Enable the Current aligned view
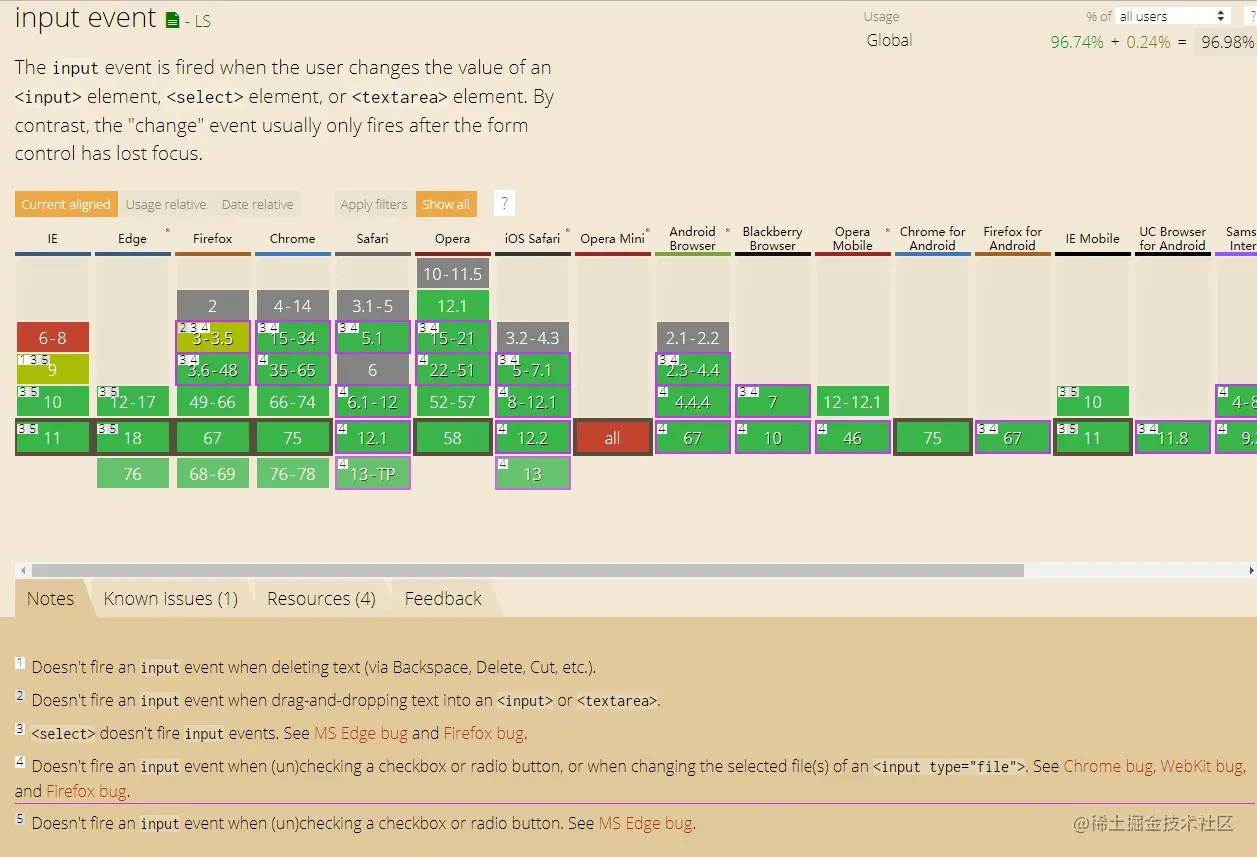This screenshot has width=1257, height=857. [65, 203]
